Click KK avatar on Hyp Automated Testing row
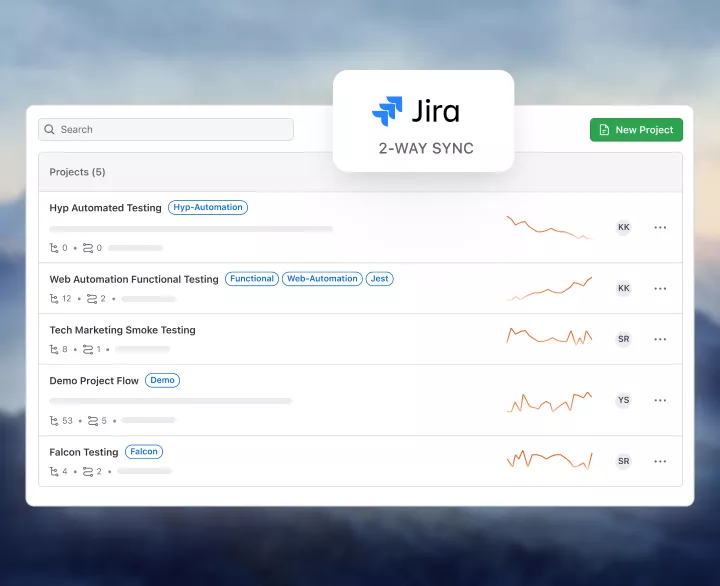720x586 pixels. pyautogui.click(x=624, y=227)
